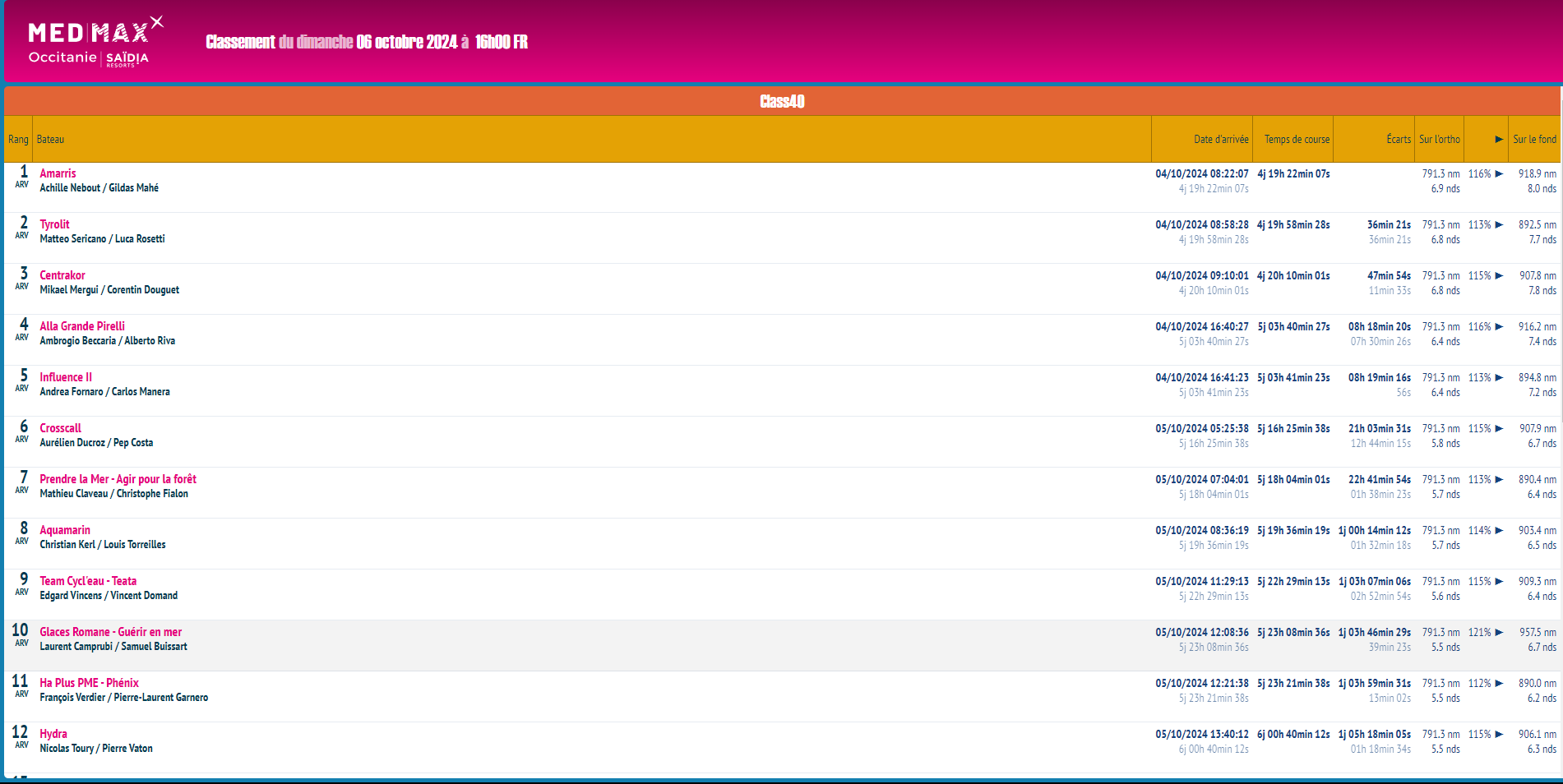Click the Sur le fond column header
Image resolution: width=1563 pixels, height=784 pixels.
click(x=1534, y=140)
